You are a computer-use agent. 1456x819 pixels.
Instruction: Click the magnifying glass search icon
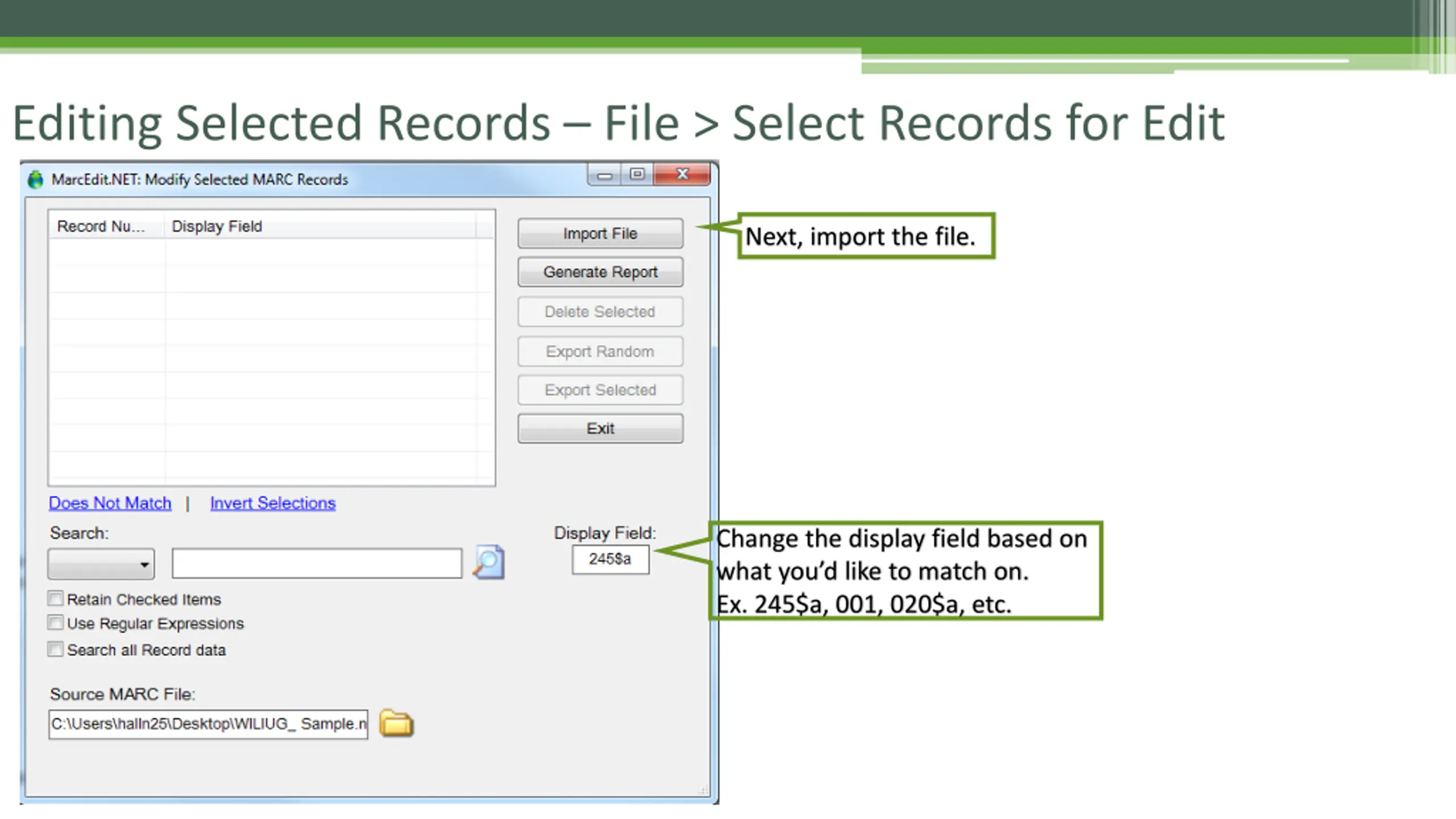coord(489,562)
